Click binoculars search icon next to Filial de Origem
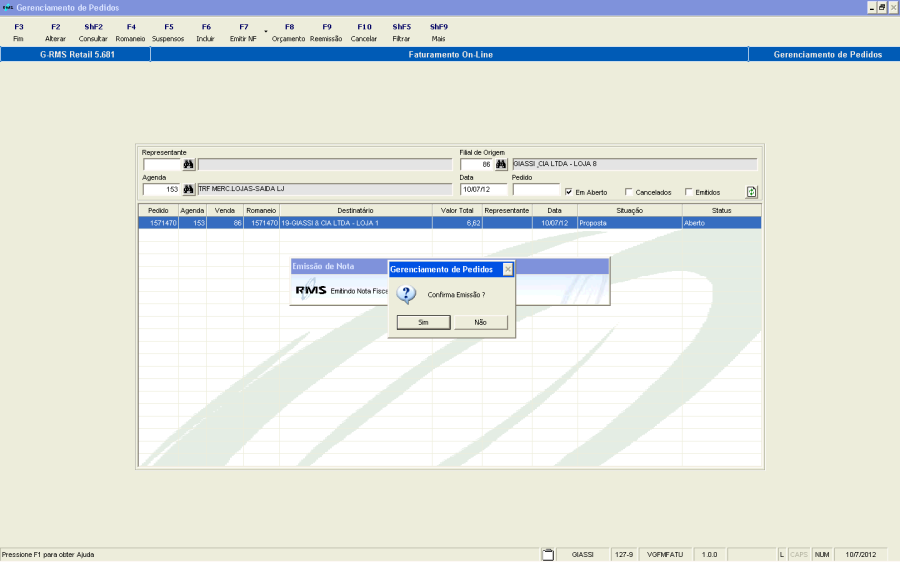The width and height of the screenshot is (900, 562). click(x=501, y=165)
